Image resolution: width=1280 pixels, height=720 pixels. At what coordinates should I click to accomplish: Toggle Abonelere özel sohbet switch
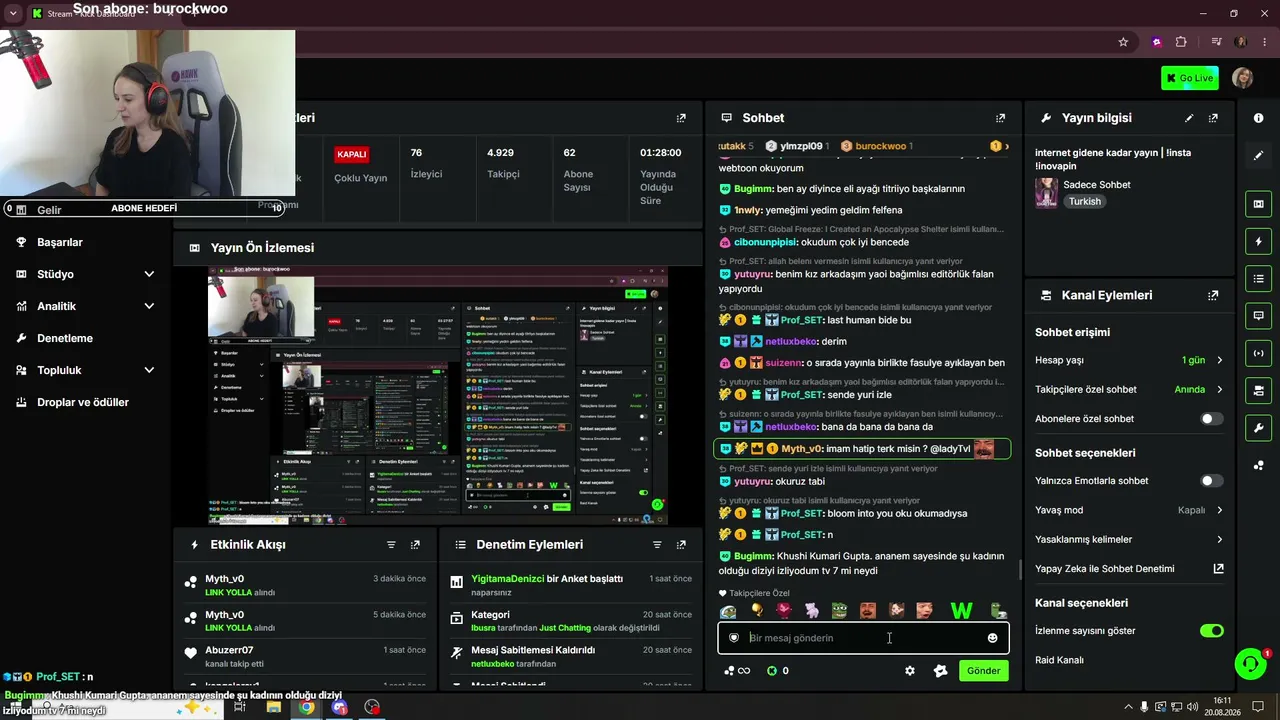pos(1211,419)
